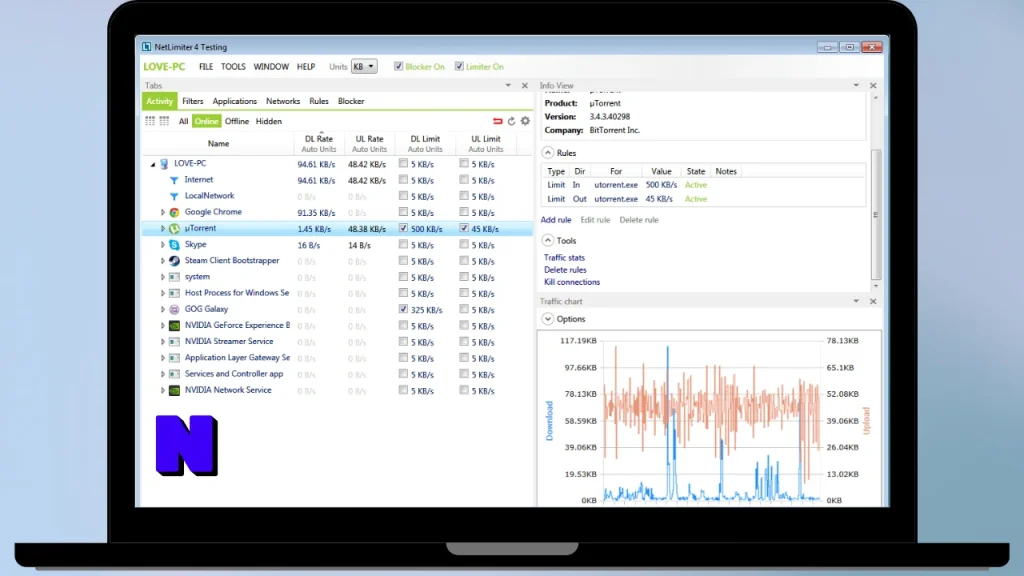Open the HELP menu
This screenshot has width=1024, height=576.
click(306, 67)
